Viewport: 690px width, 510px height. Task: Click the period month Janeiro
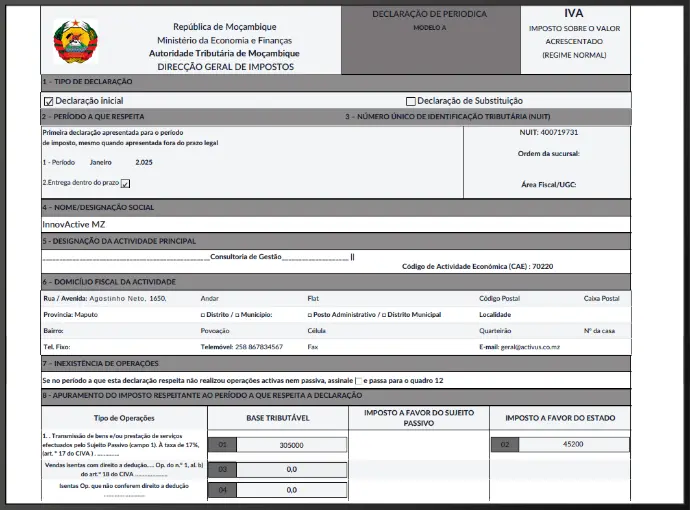(x=101, y=161)
